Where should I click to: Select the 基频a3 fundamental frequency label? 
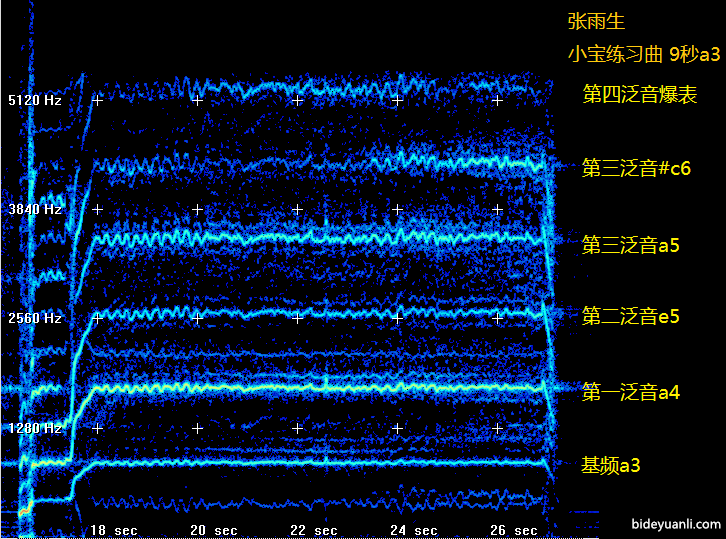(x=610, y=465)
